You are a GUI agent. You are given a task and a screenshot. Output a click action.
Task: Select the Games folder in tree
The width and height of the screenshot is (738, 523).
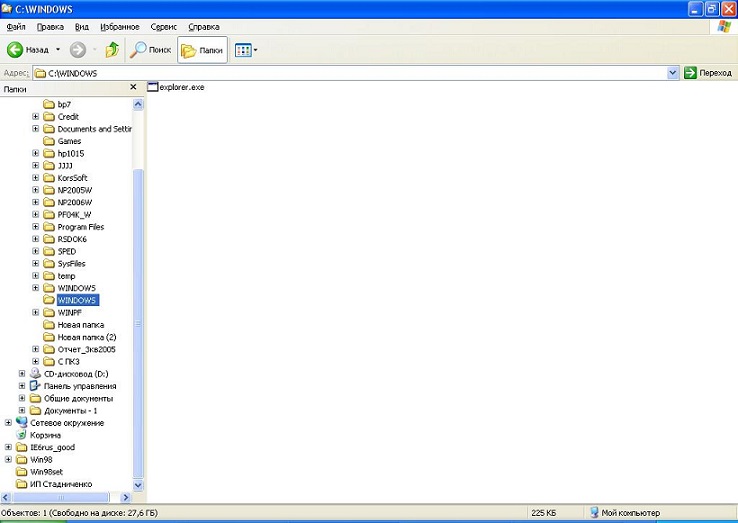[x=68, y=141]
